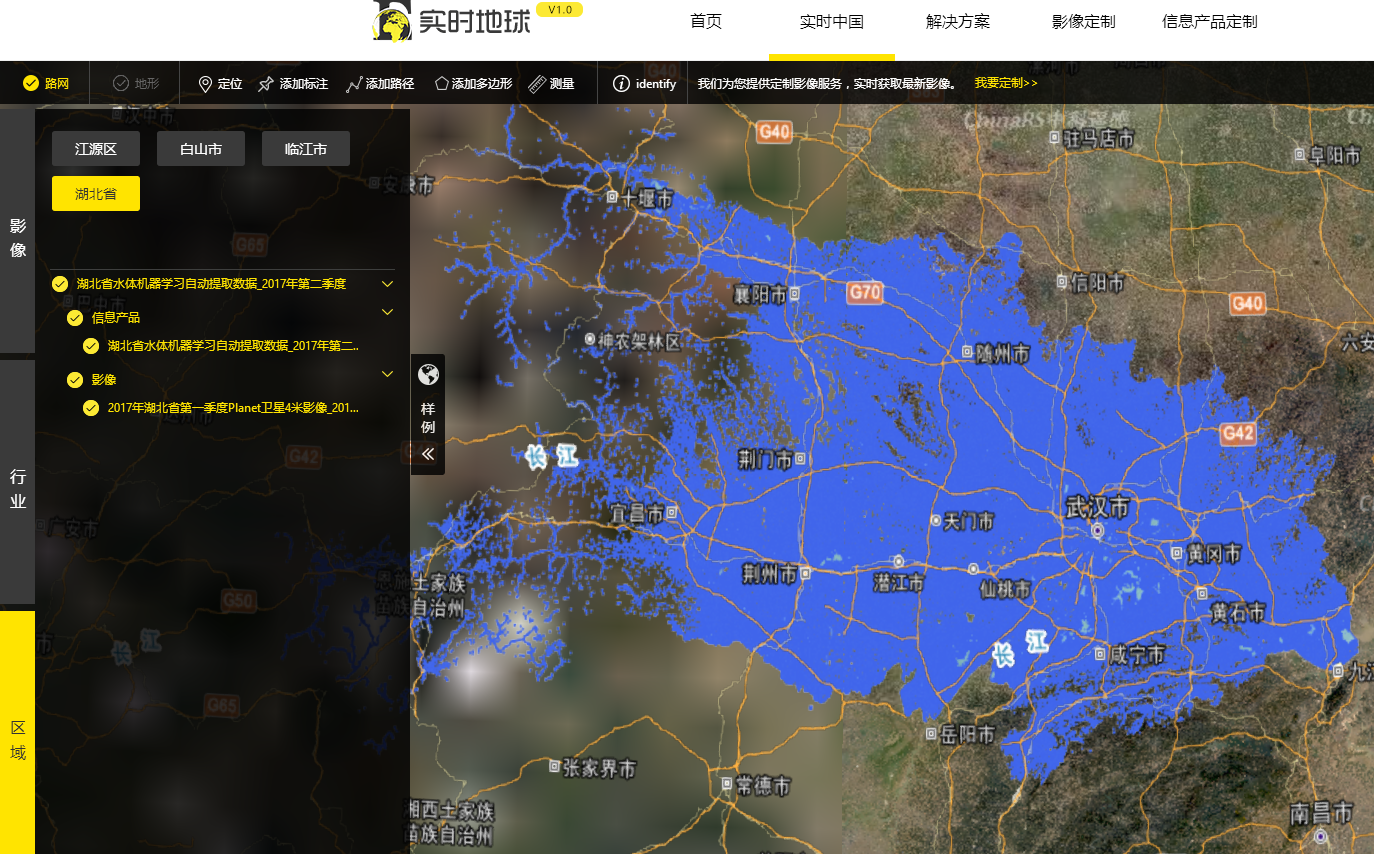The image size is (1374, 854).
Task: Uncheck the 湖北省水体机器学习自动提取数据_2017年第二... sub-layer checkbox
Action: (91, 346)
